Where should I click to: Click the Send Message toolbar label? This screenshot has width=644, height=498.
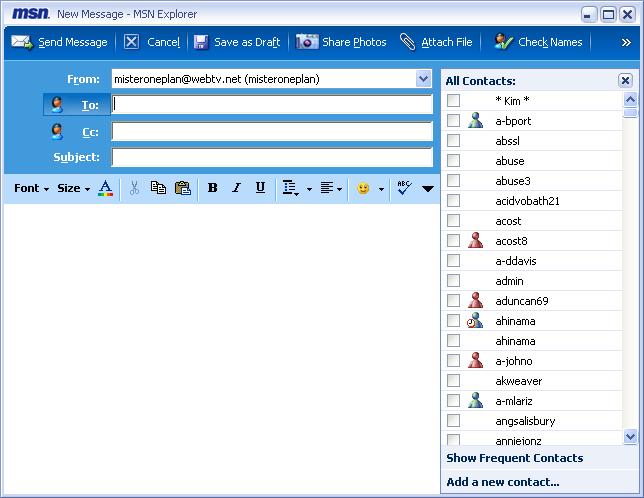tap(73, 42)
